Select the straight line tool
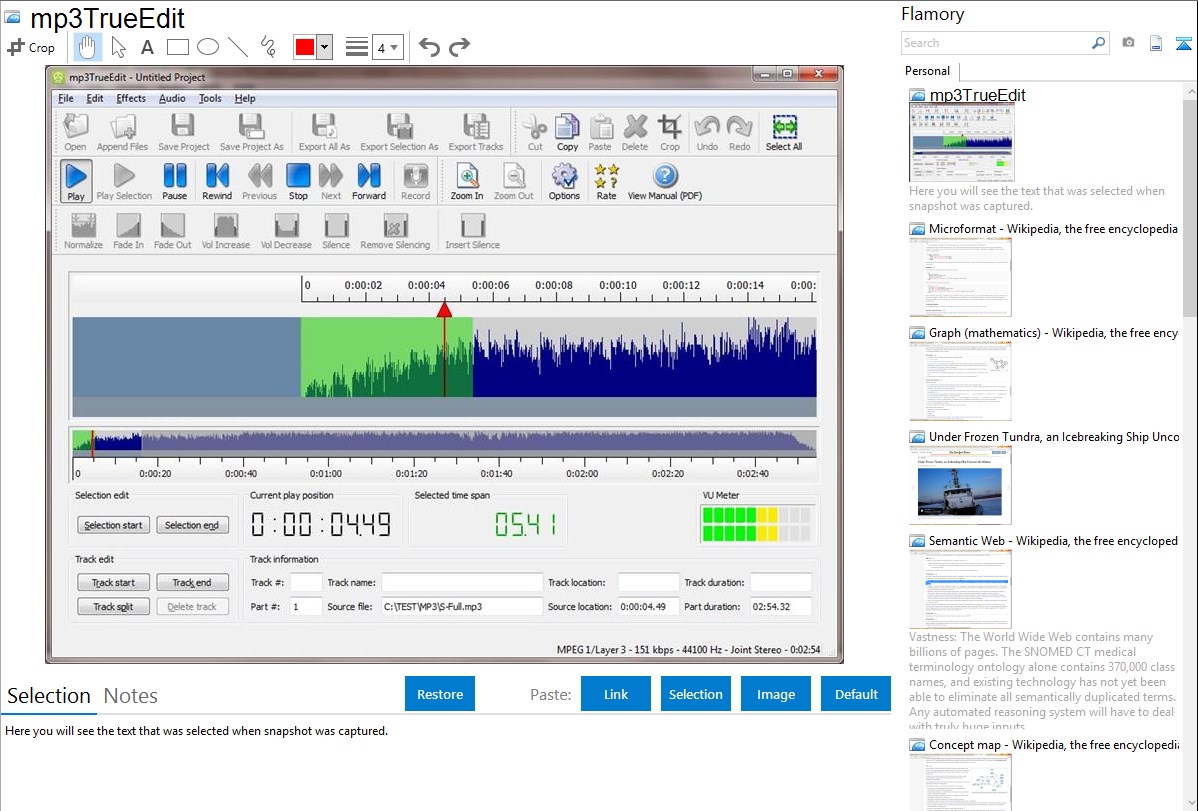This screenshot has width=1198, height=811. pyautogui.click(x=238, y=47)
